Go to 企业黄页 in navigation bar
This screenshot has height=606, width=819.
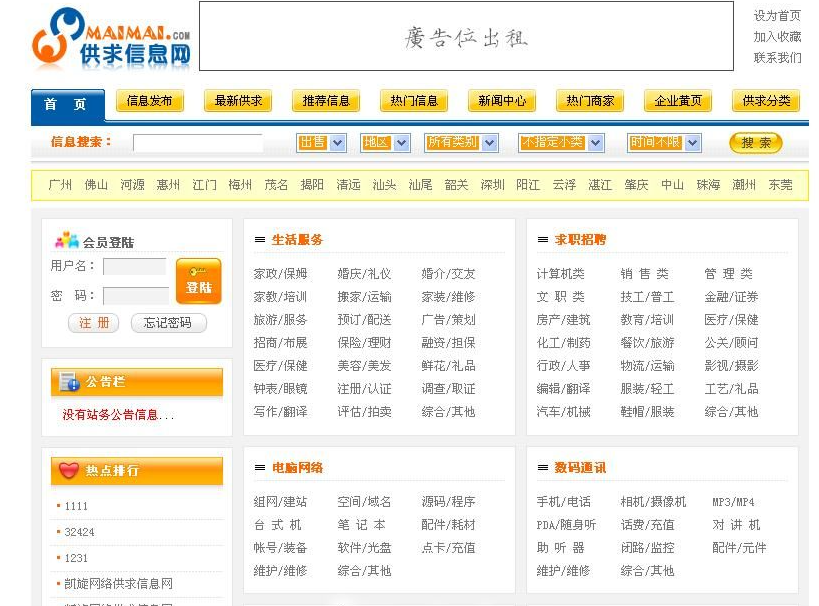[678, 101]
